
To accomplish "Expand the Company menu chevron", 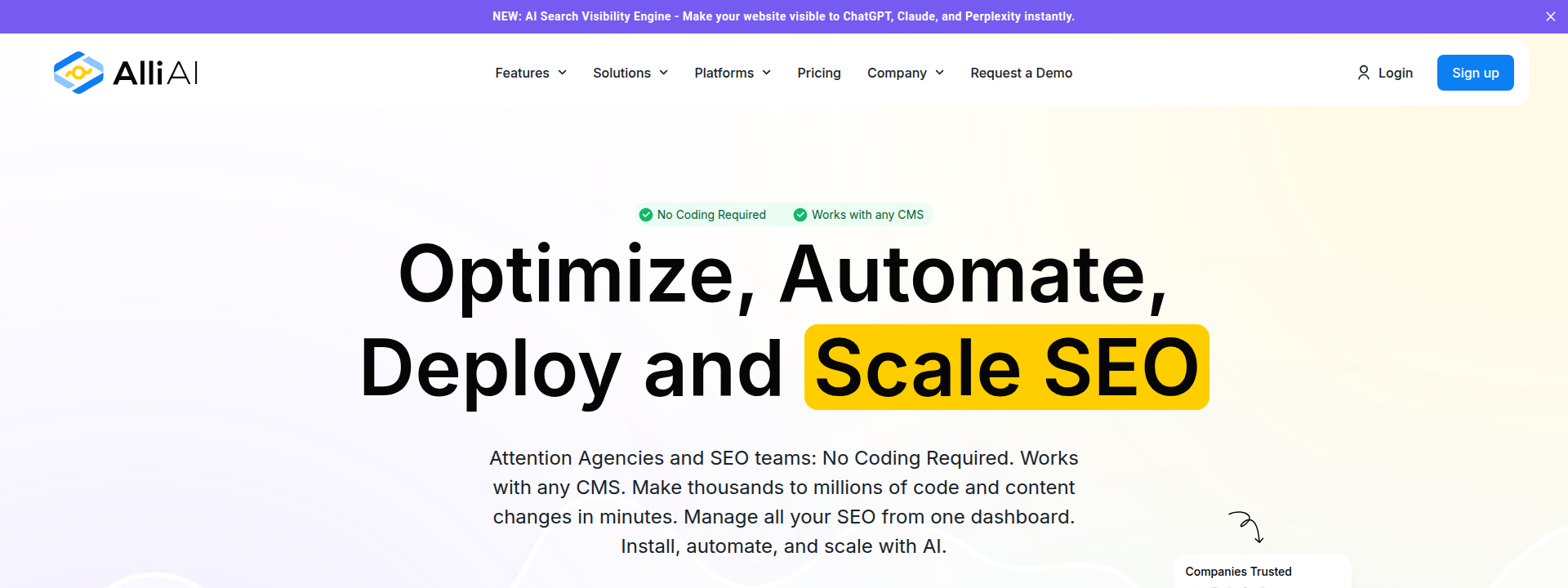I will click(940, 73).
